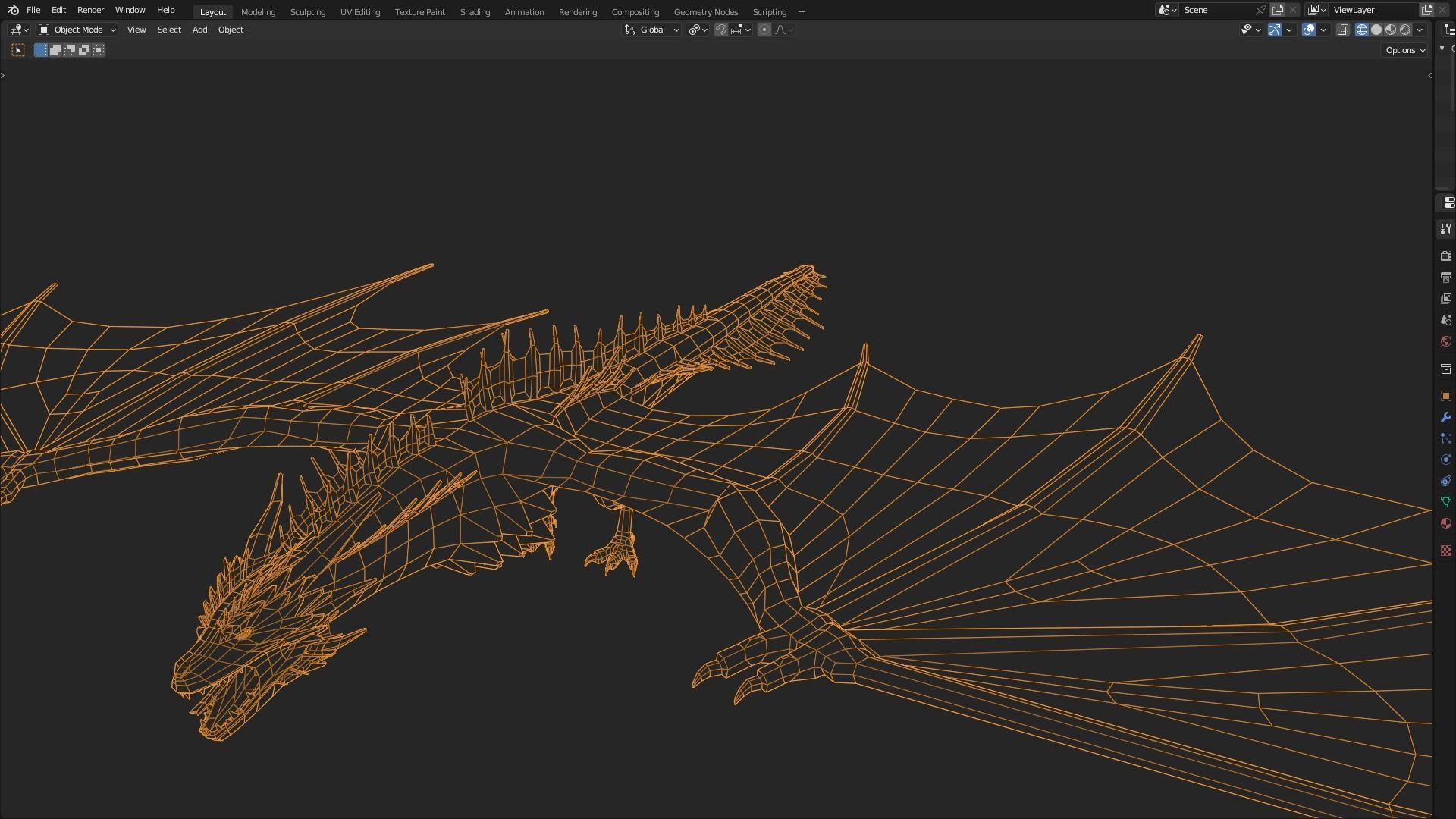Open the Modifiers properties wrench tab
1456x819 pixels.
click(1445, 417)
